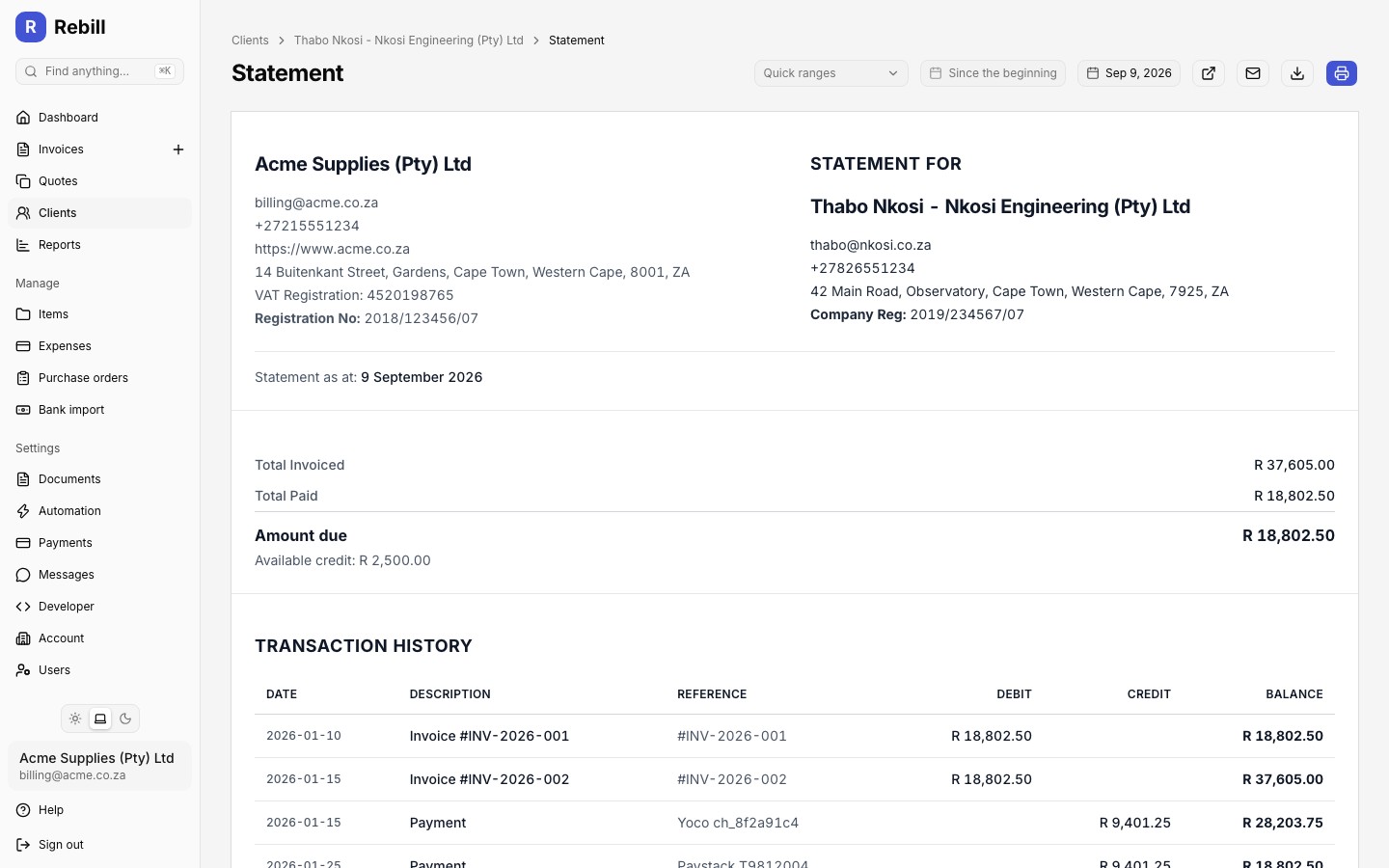Open Sep 9, 2026 end date picker

(1129, 73)
